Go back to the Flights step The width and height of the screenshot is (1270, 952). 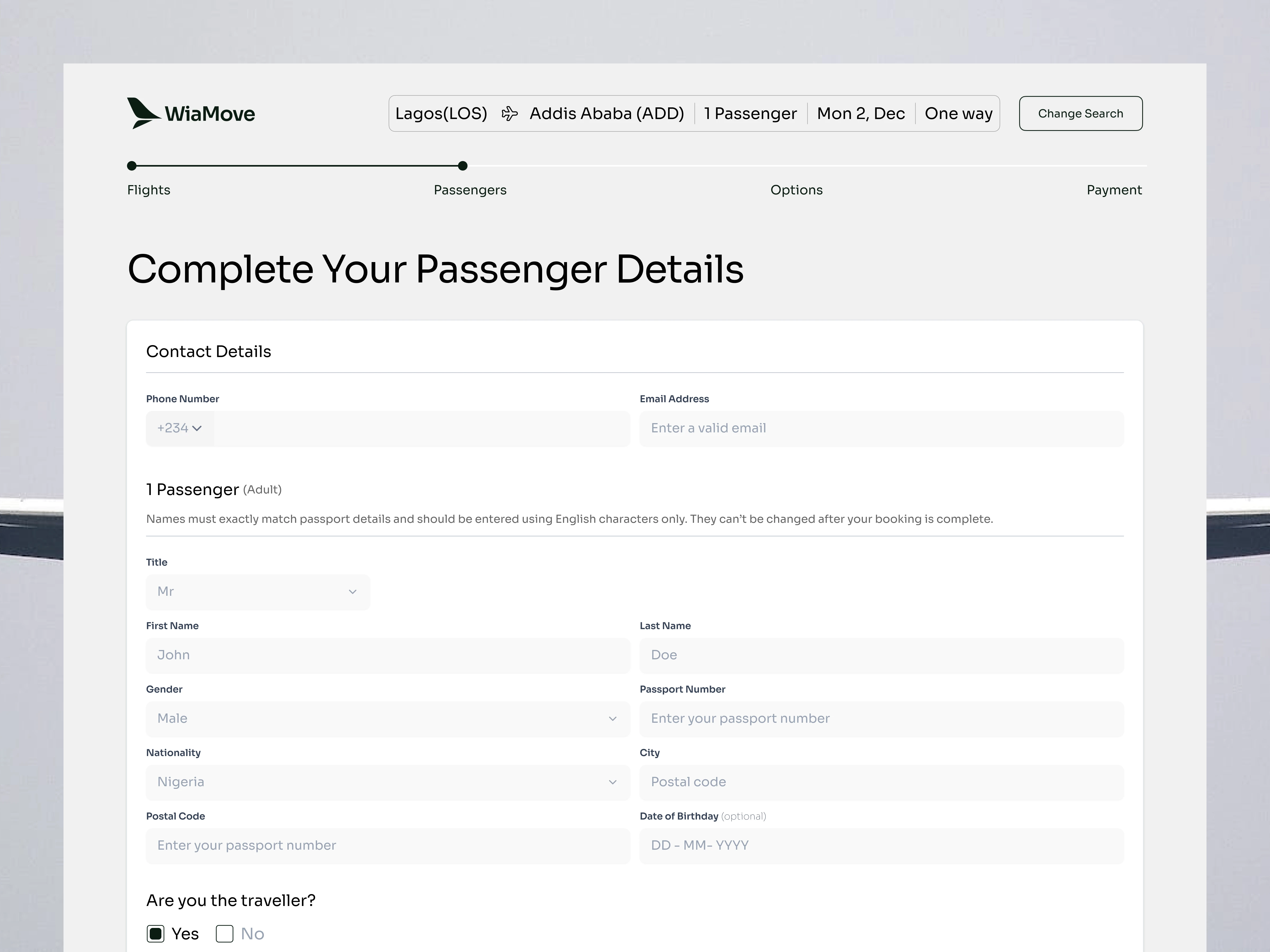click(149, 190)
